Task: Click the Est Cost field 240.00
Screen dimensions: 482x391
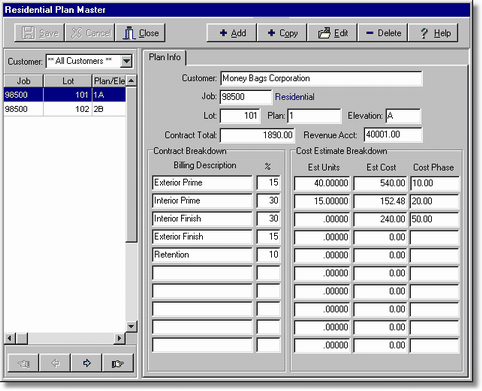Action: tap(380, 219)
